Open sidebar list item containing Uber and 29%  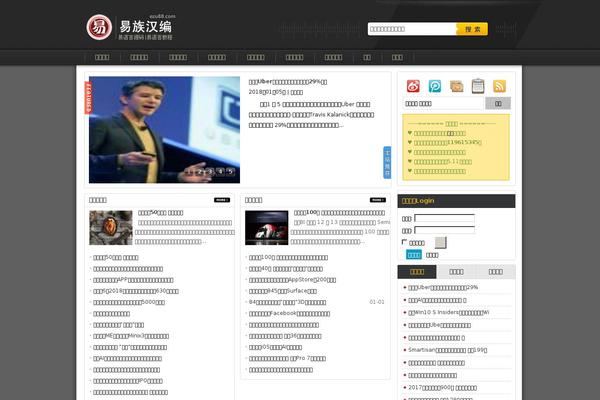point(443,287)
